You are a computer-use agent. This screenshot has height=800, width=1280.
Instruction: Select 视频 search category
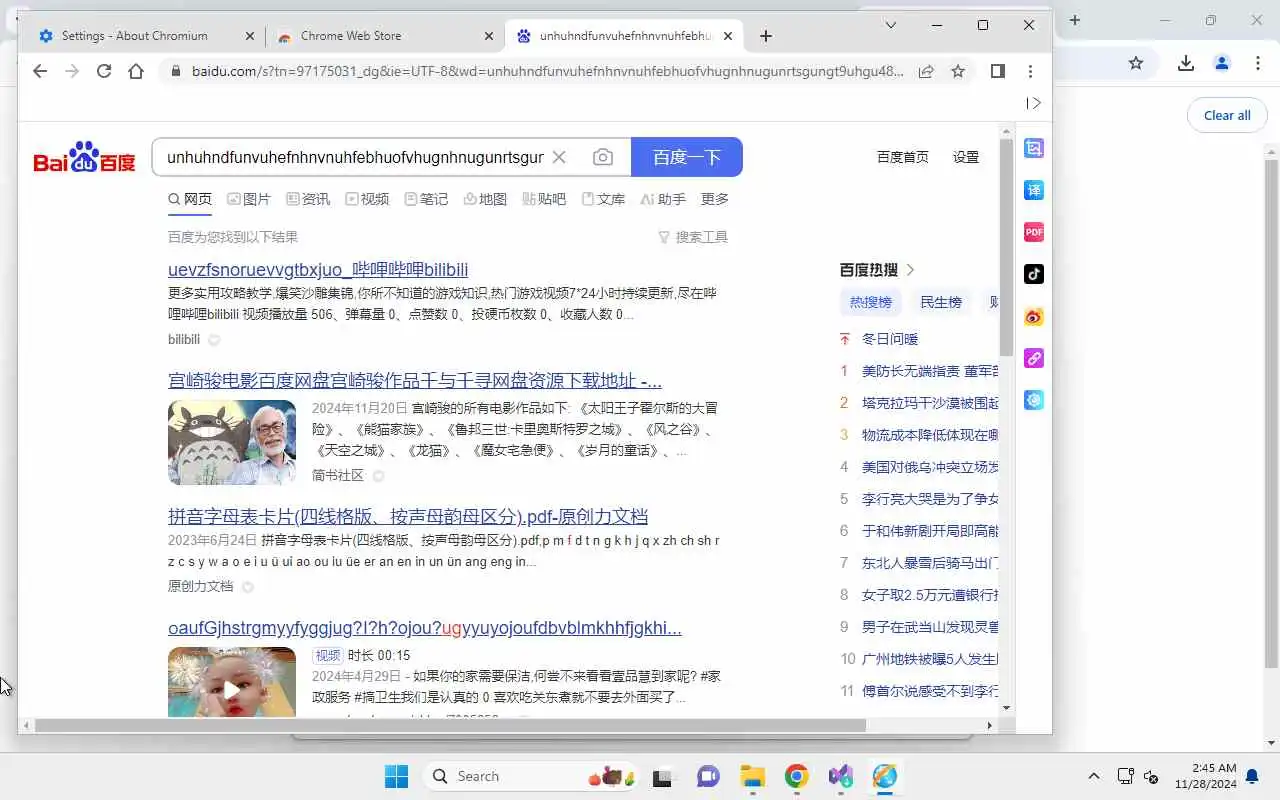(x=367, y=199)
